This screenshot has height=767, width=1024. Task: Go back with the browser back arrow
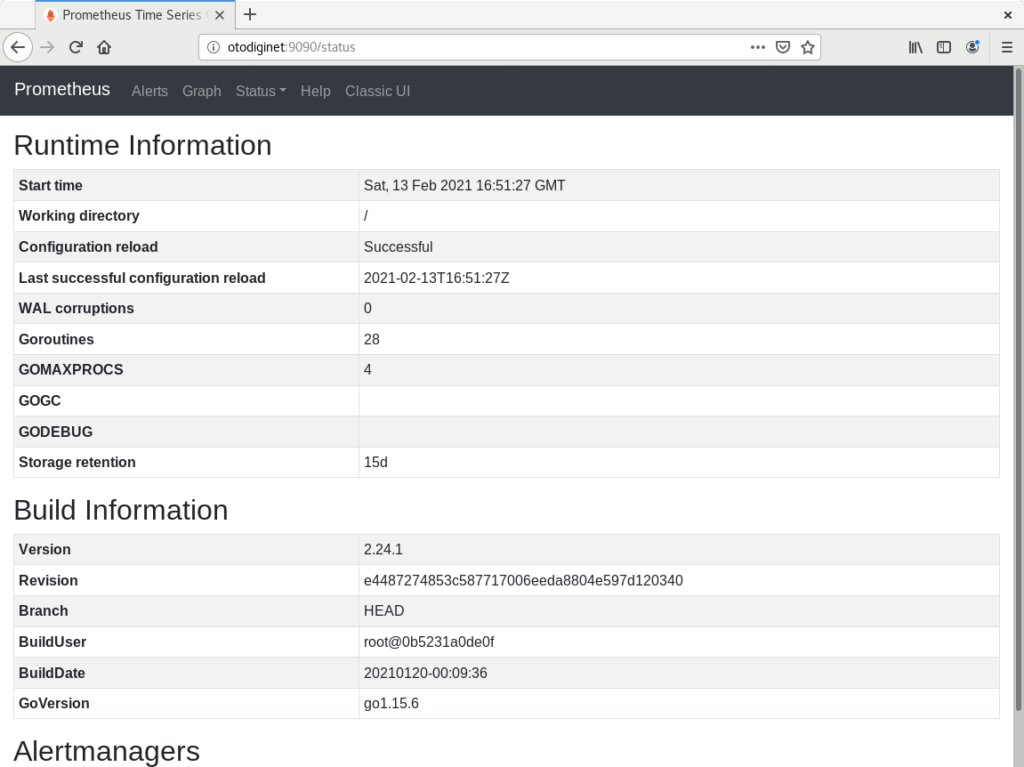coord(18,47)
